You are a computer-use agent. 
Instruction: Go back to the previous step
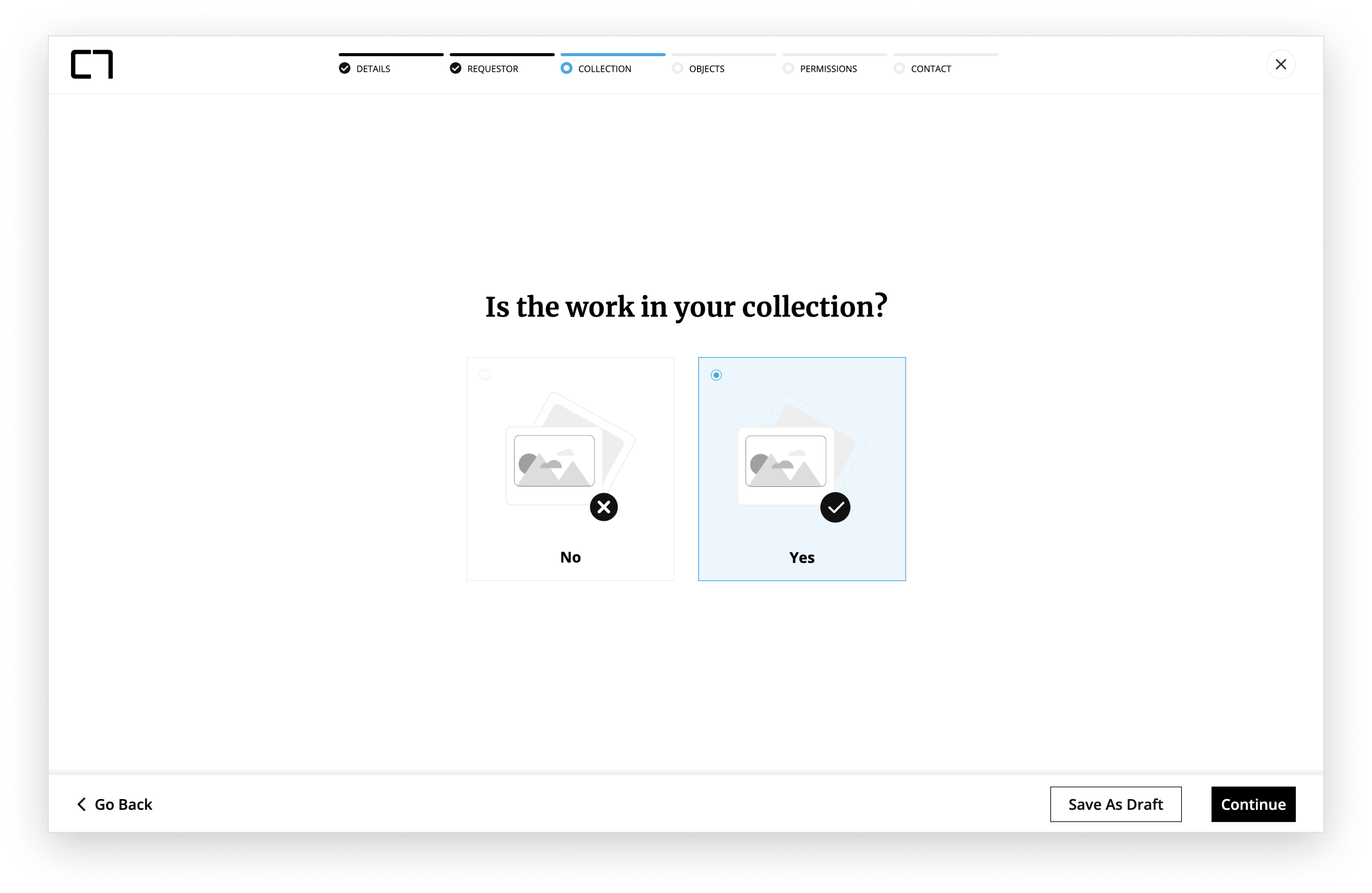(114, 804)
